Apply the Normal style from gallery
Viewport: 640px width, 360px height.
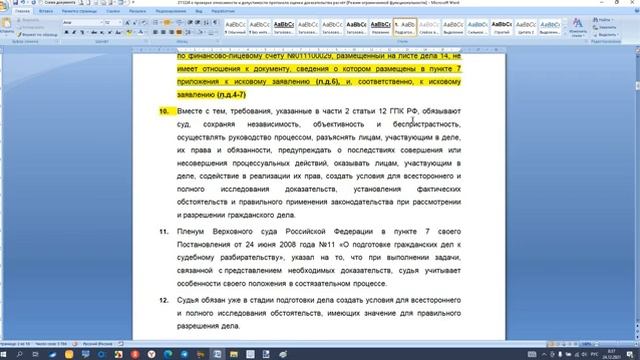pos(236,27)
